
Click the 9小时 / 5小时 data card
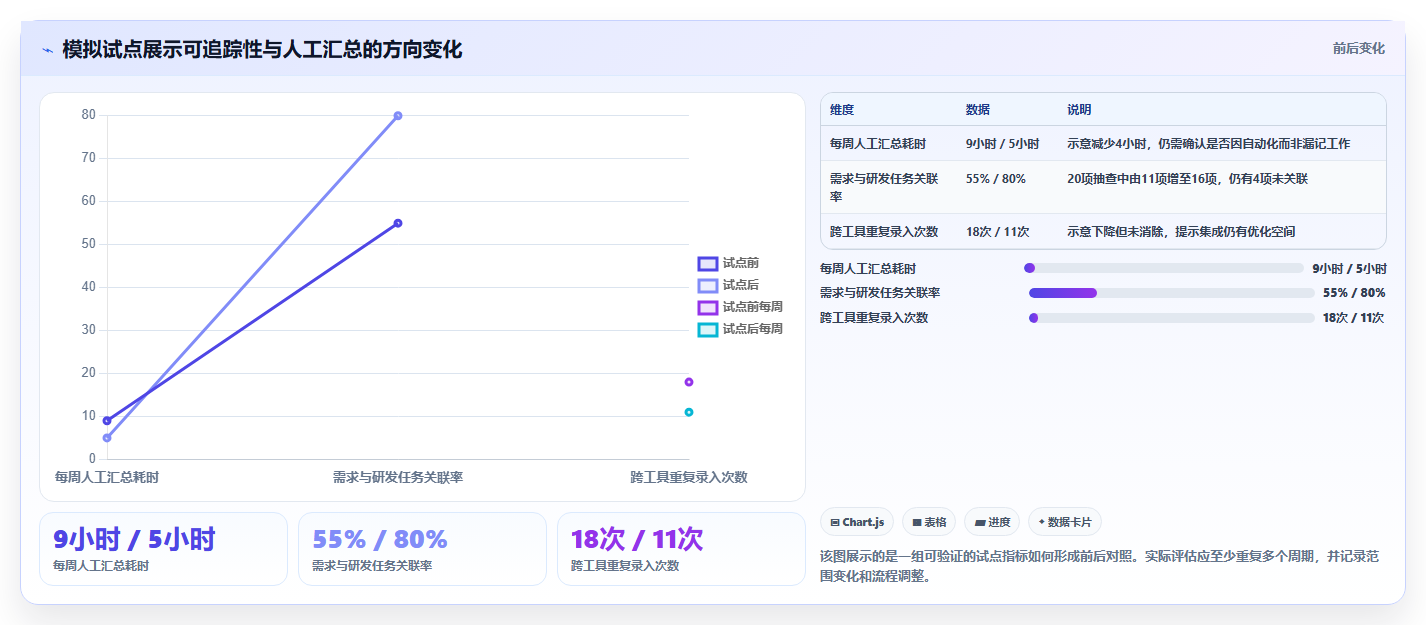click(163, 549)
